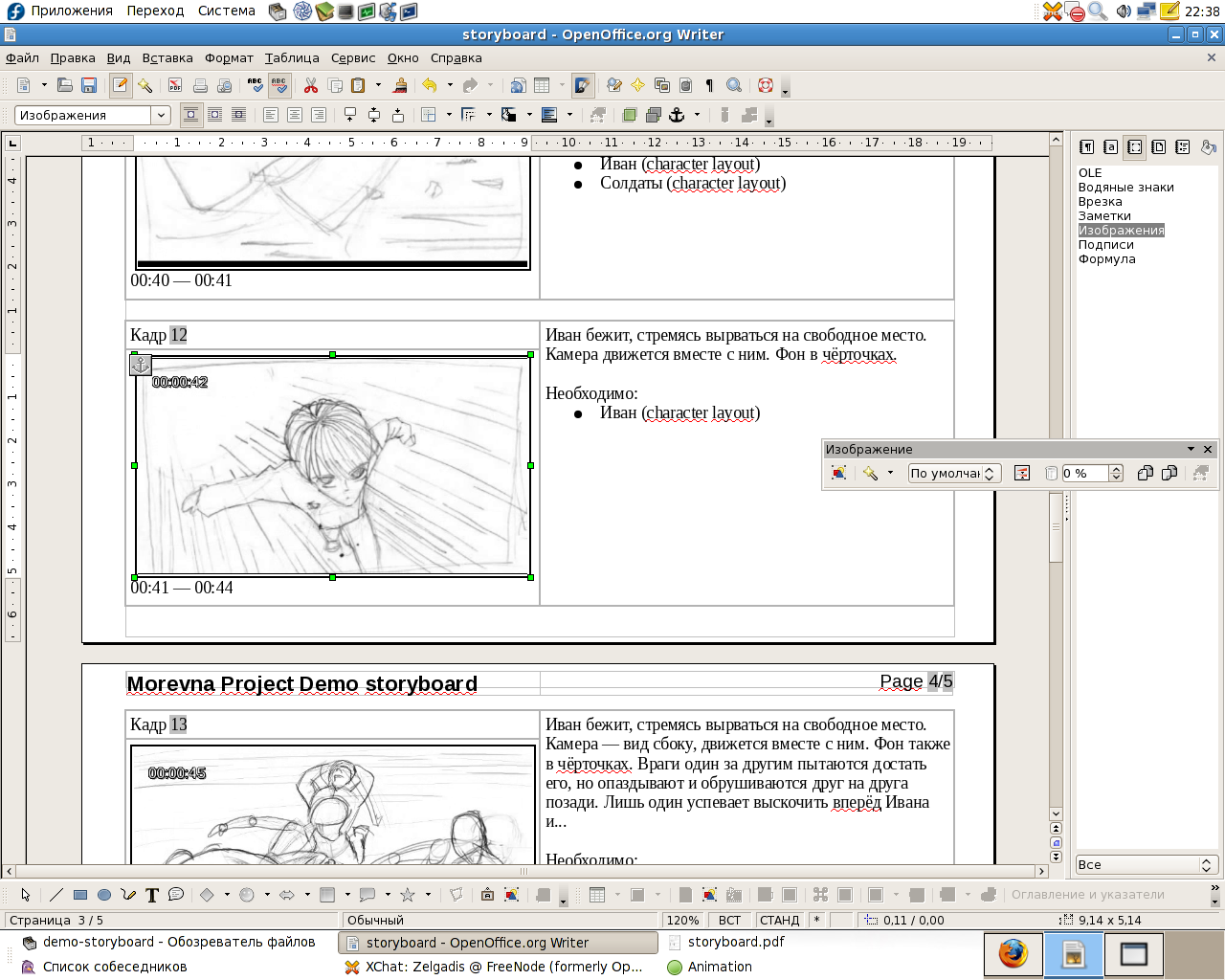Screen dimensions: 1225x980
Task: Open the Файл menu
Action: pos(23,58)
